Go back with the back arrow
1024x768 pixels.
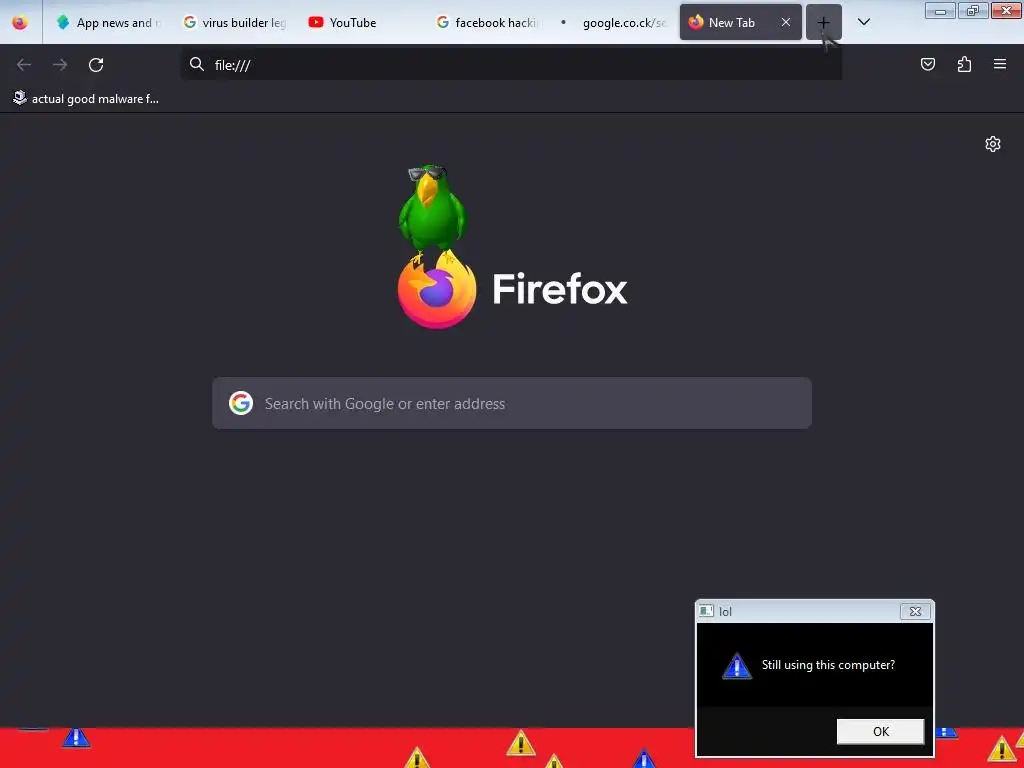point(24,65)
